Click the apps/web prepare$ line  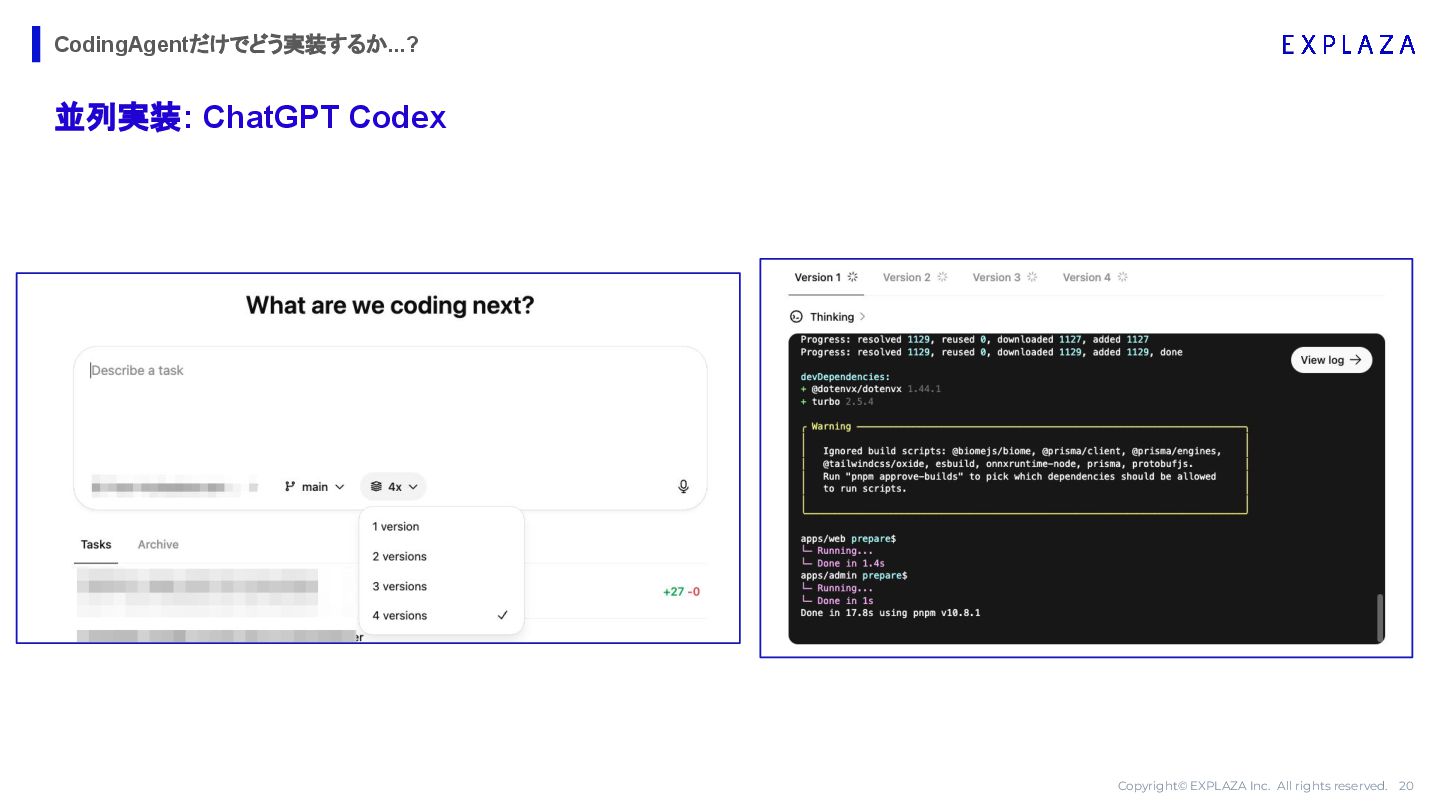point(848,539)
